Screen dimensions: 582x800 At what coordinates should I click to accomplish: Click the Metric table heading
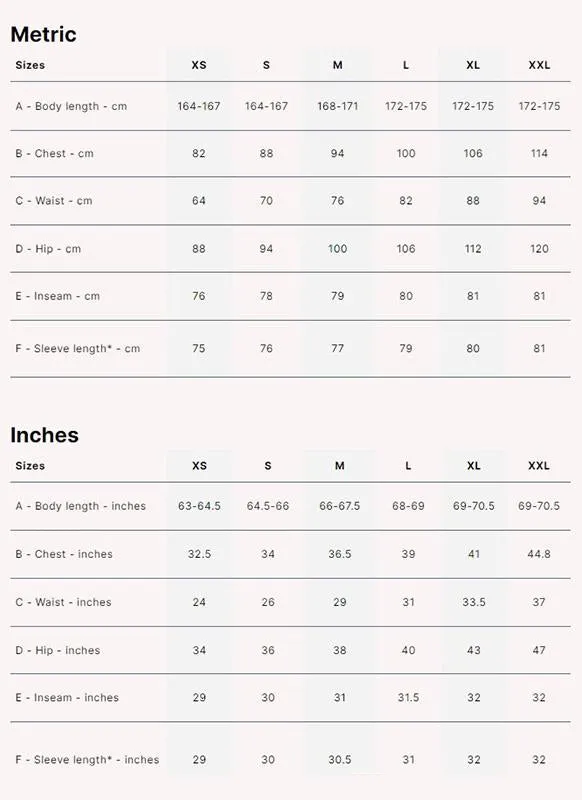pos(43,35)
